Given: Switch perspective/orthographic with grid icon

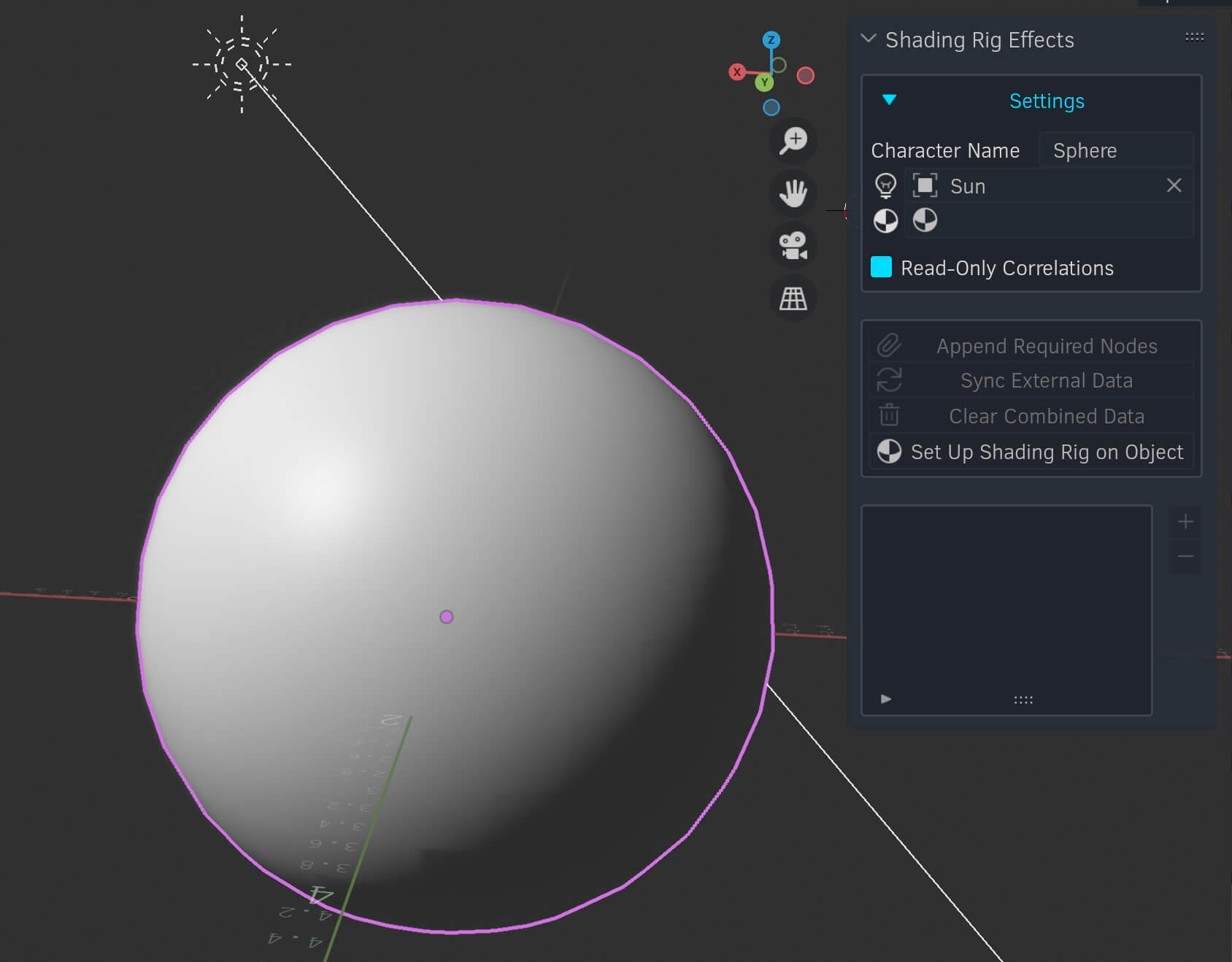Looking at the screenshot, I should click(793, 299).
